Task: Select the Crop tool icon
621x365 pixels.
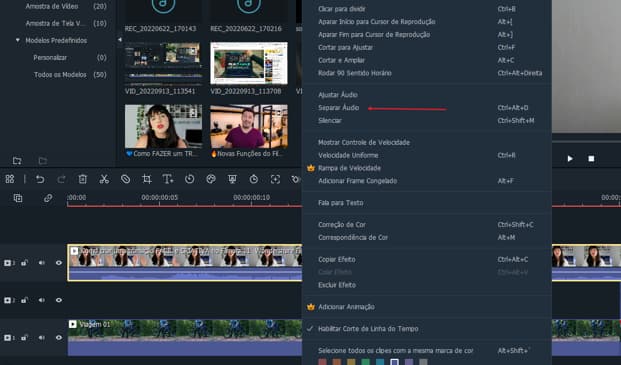Action: click(147, 179)
